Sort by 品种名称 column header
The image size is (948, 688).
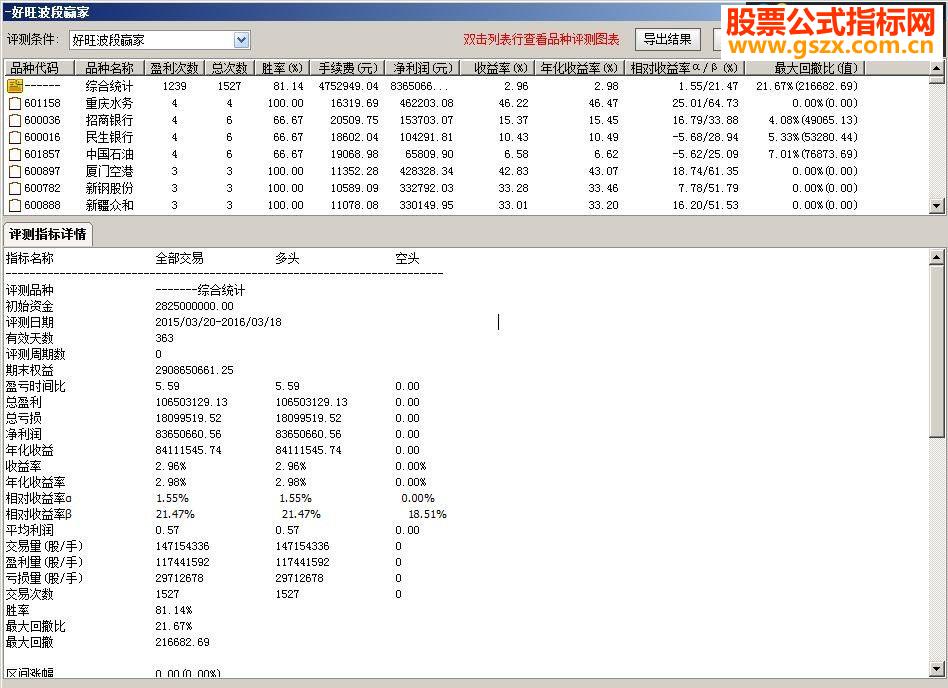109,68
